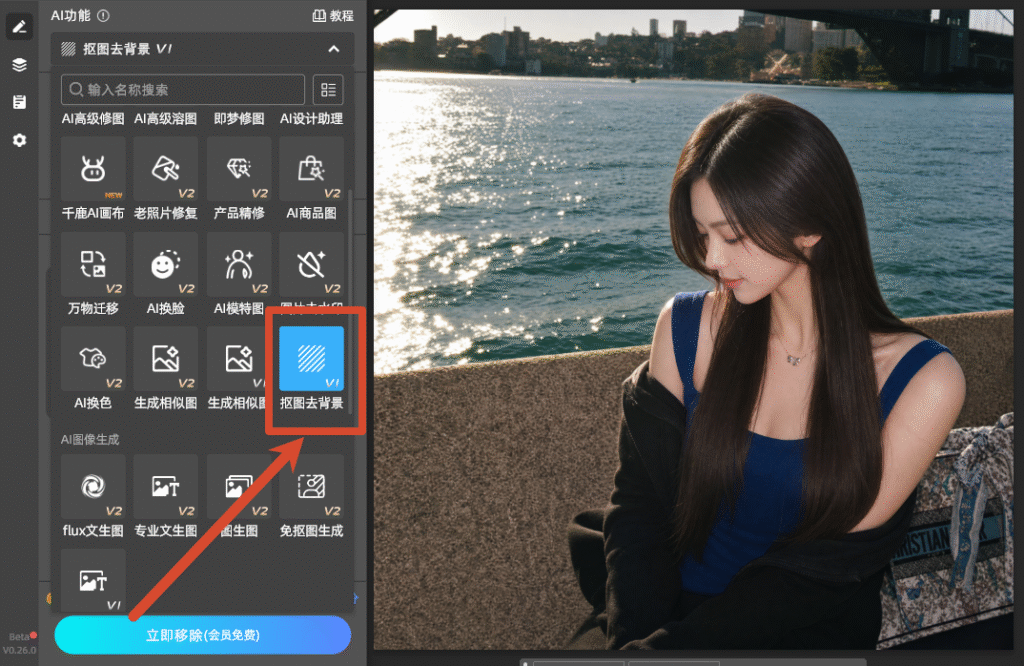Toggle list view next to the search box
This screenshot has width=1024, height=666.
click(x=328, y=89)
